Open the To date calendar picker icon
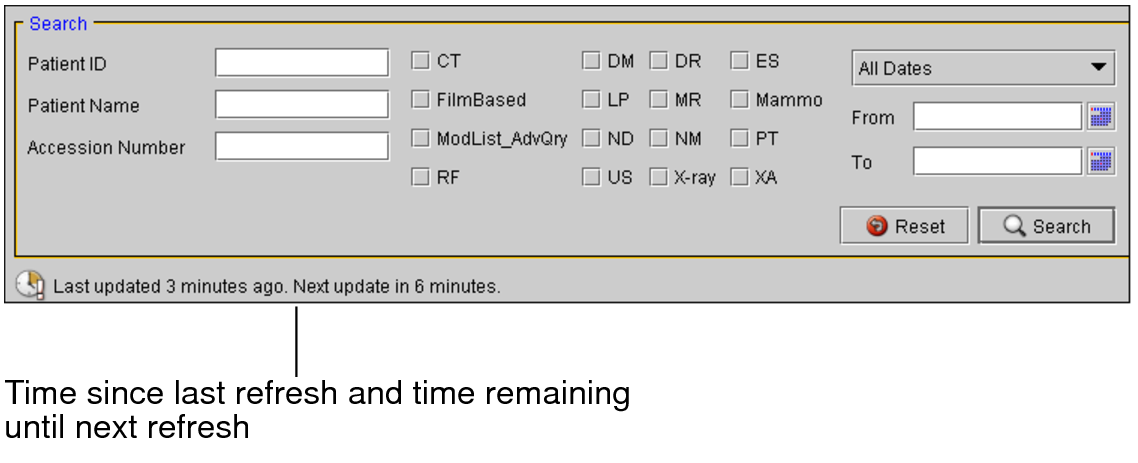This screenshot has width=1138, height=463. pos(1100,162)
